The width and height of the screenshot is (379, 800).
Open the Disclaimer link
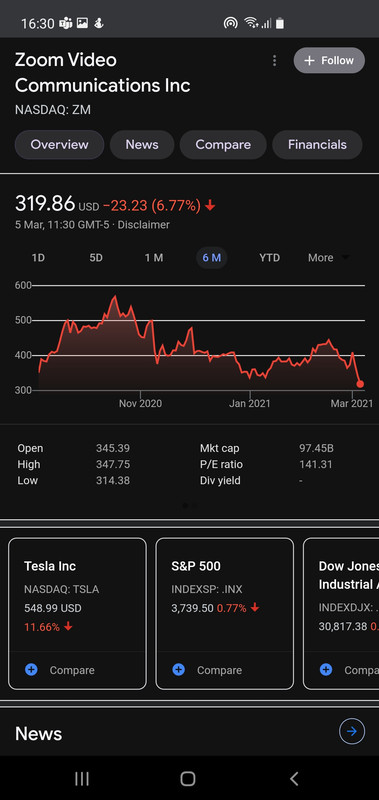144,224
